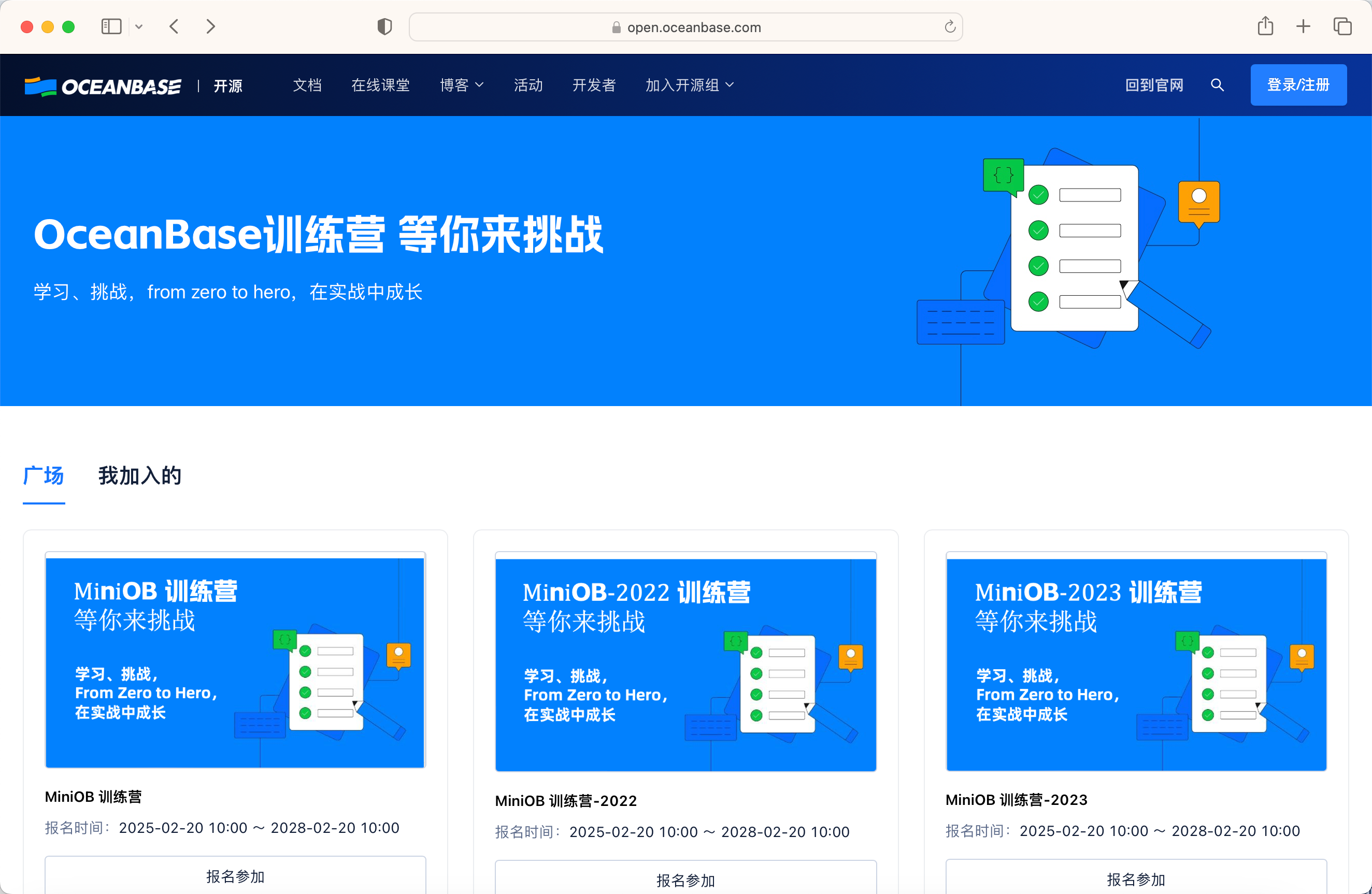Screen dimensions: 1372x894
Task: Go back with the back arrow
Action: [174, 26]
